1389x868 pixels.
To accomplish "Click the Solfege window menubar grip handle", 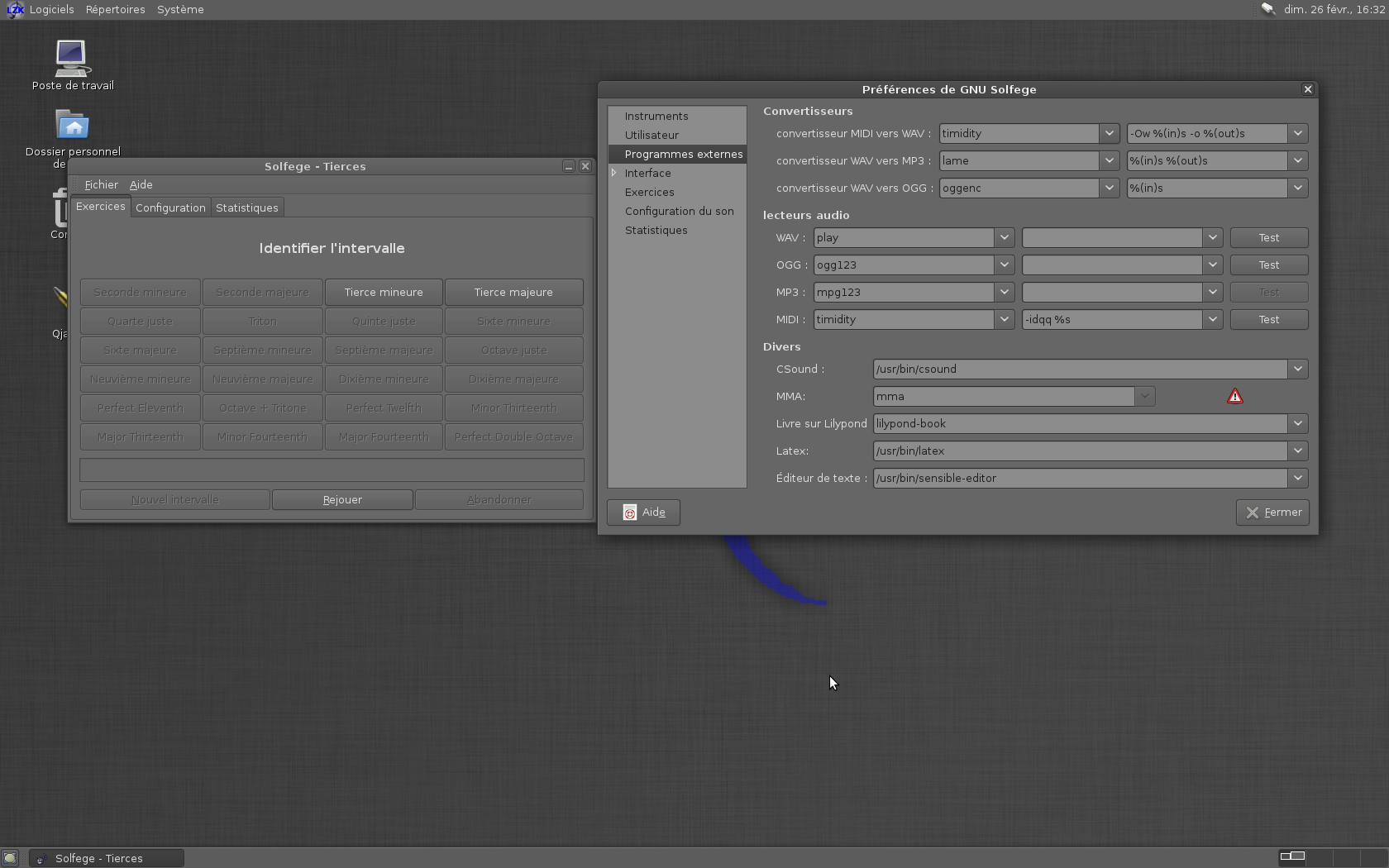I will click(75, 184).
